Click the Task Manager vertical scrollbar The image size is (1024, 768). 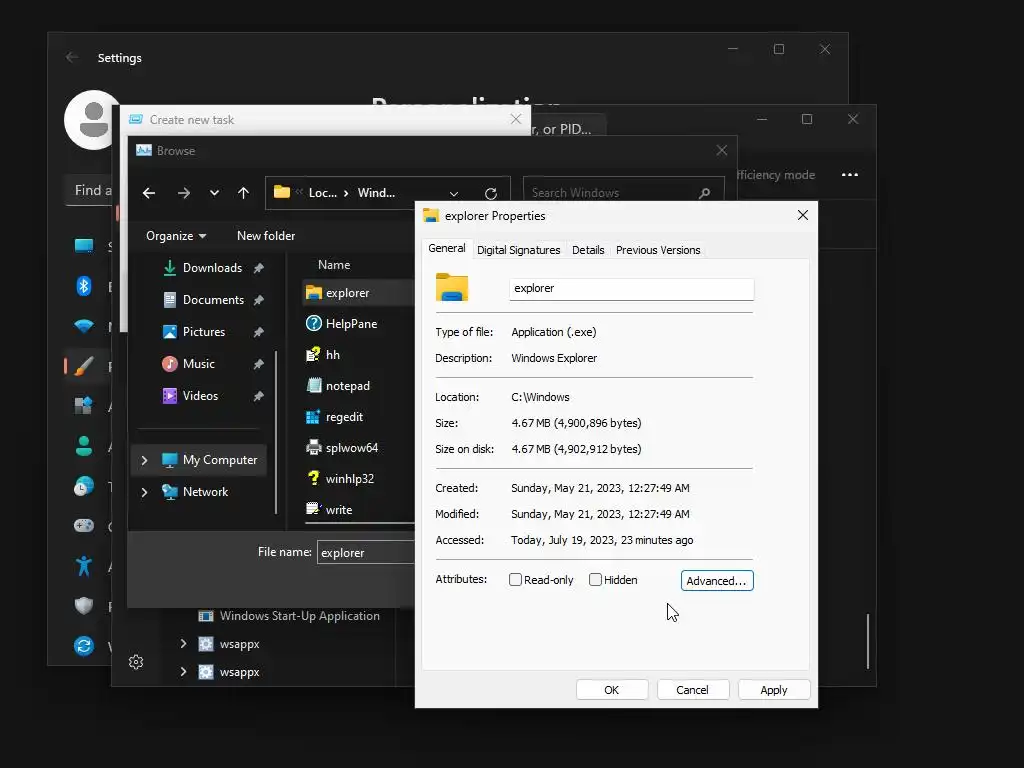(868, 641)
